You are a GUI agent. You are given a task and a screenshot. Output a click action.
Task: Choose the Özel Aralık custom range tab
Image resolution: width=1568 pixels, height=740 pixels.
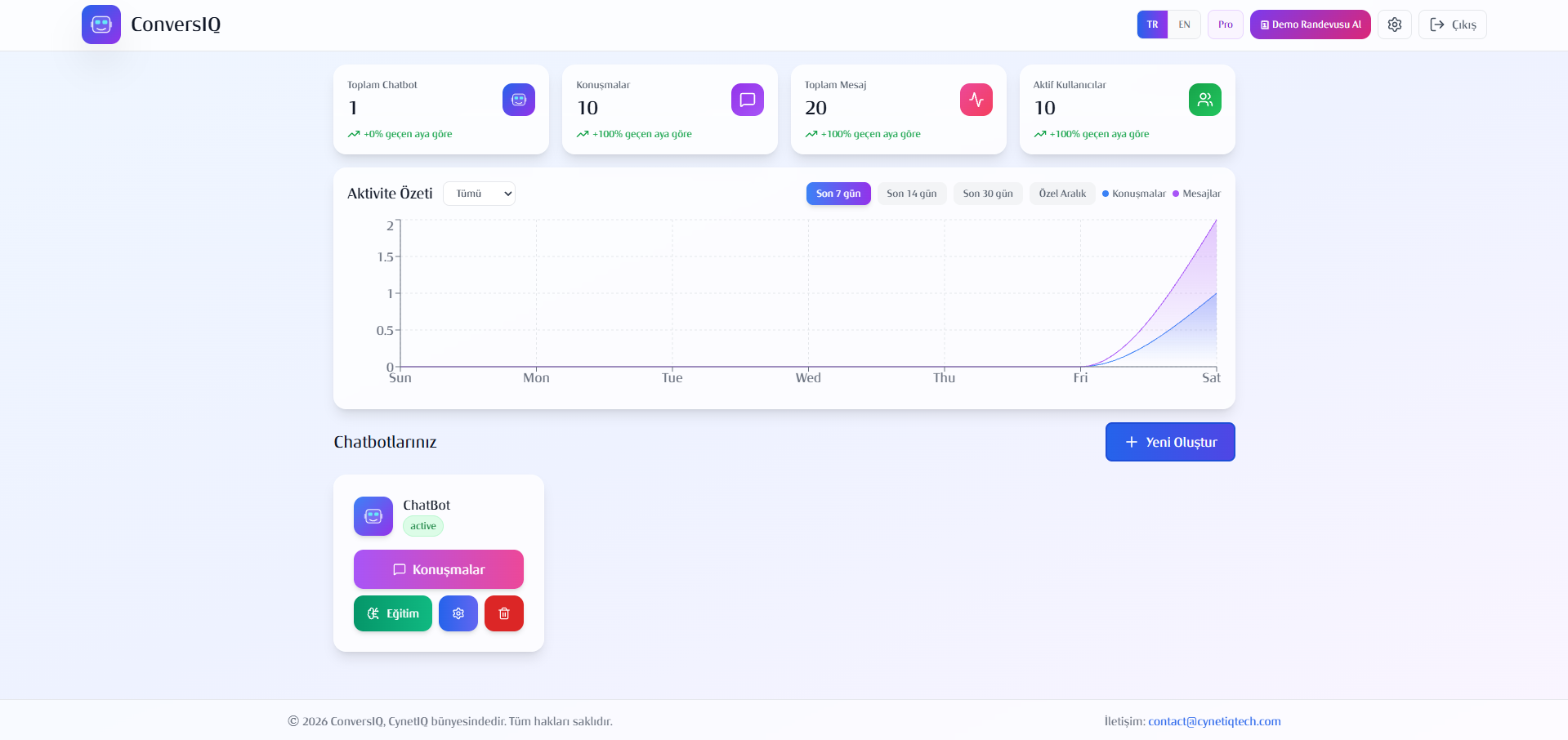click(x=1062, y=194)
